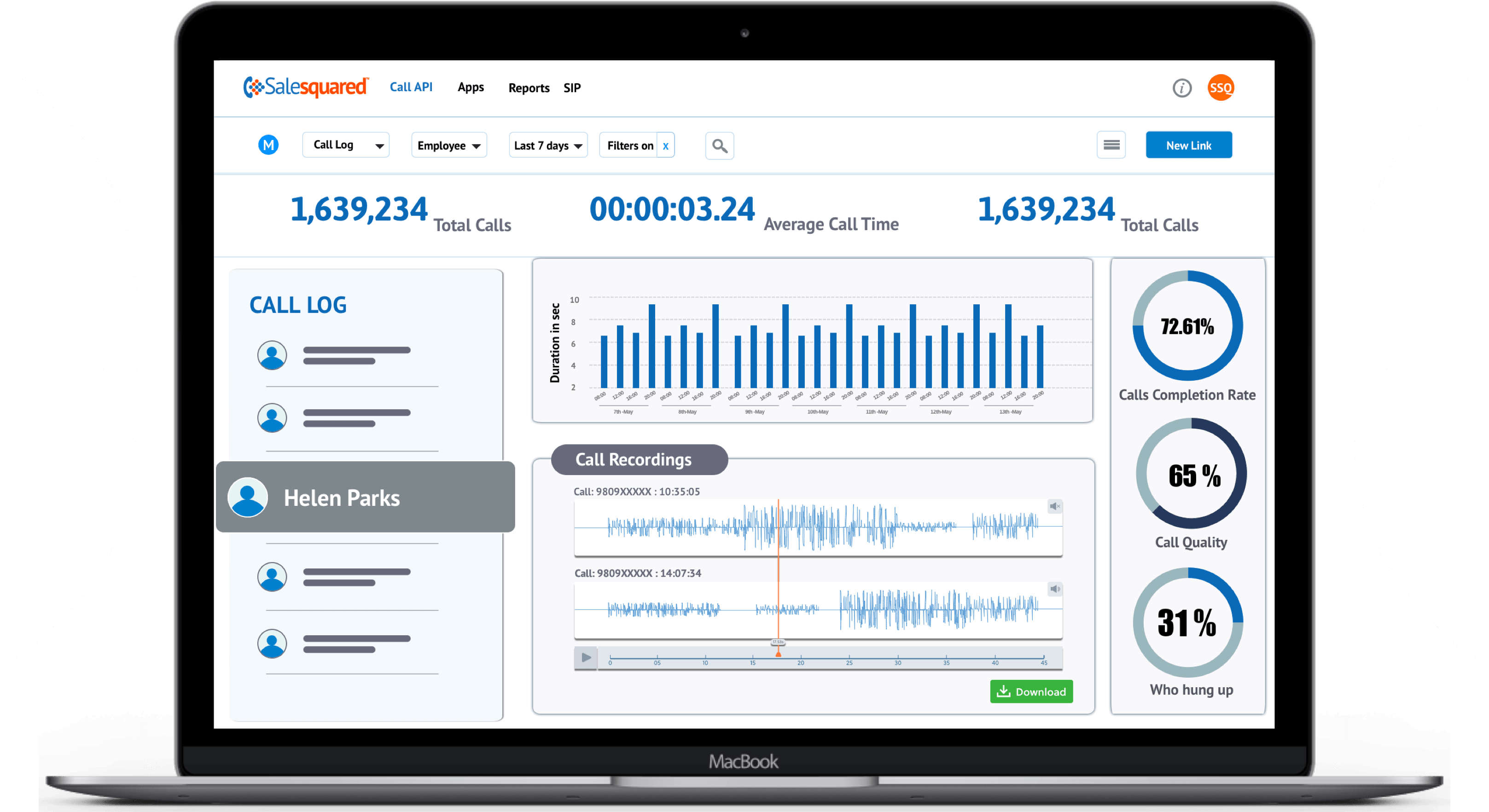Viewport: 1489px width, 812px height.
Task: Click the blue M circle icon
Action: (268, 145)
